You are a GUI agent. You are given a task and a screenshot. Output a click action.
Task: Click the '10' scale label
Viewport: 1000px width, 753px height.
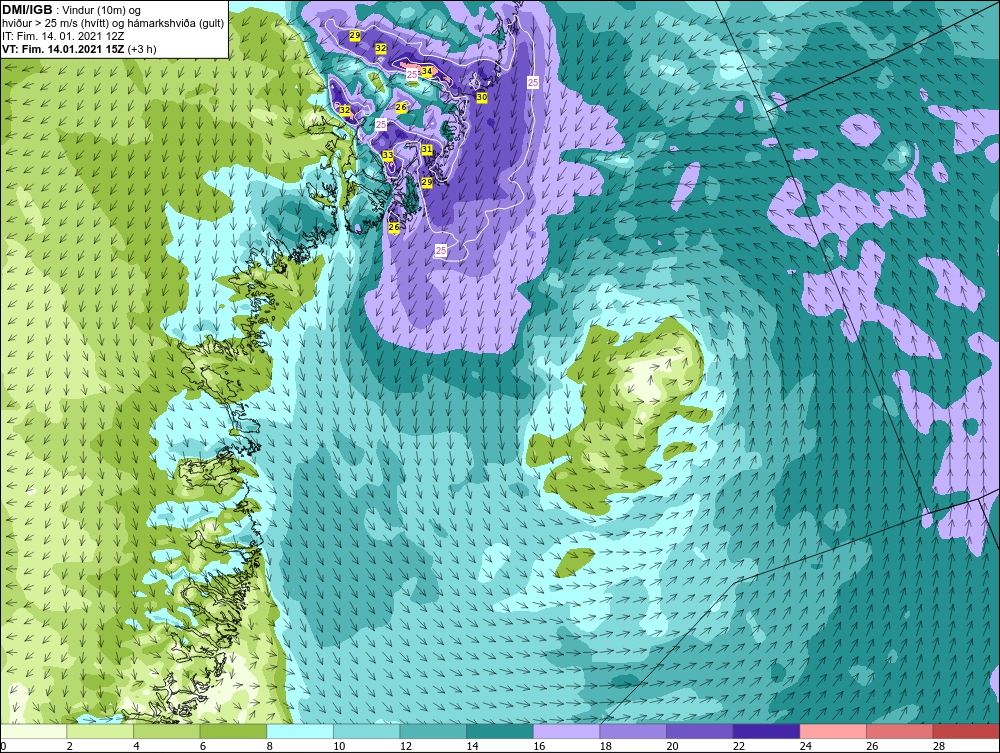(x=339, y=746)
